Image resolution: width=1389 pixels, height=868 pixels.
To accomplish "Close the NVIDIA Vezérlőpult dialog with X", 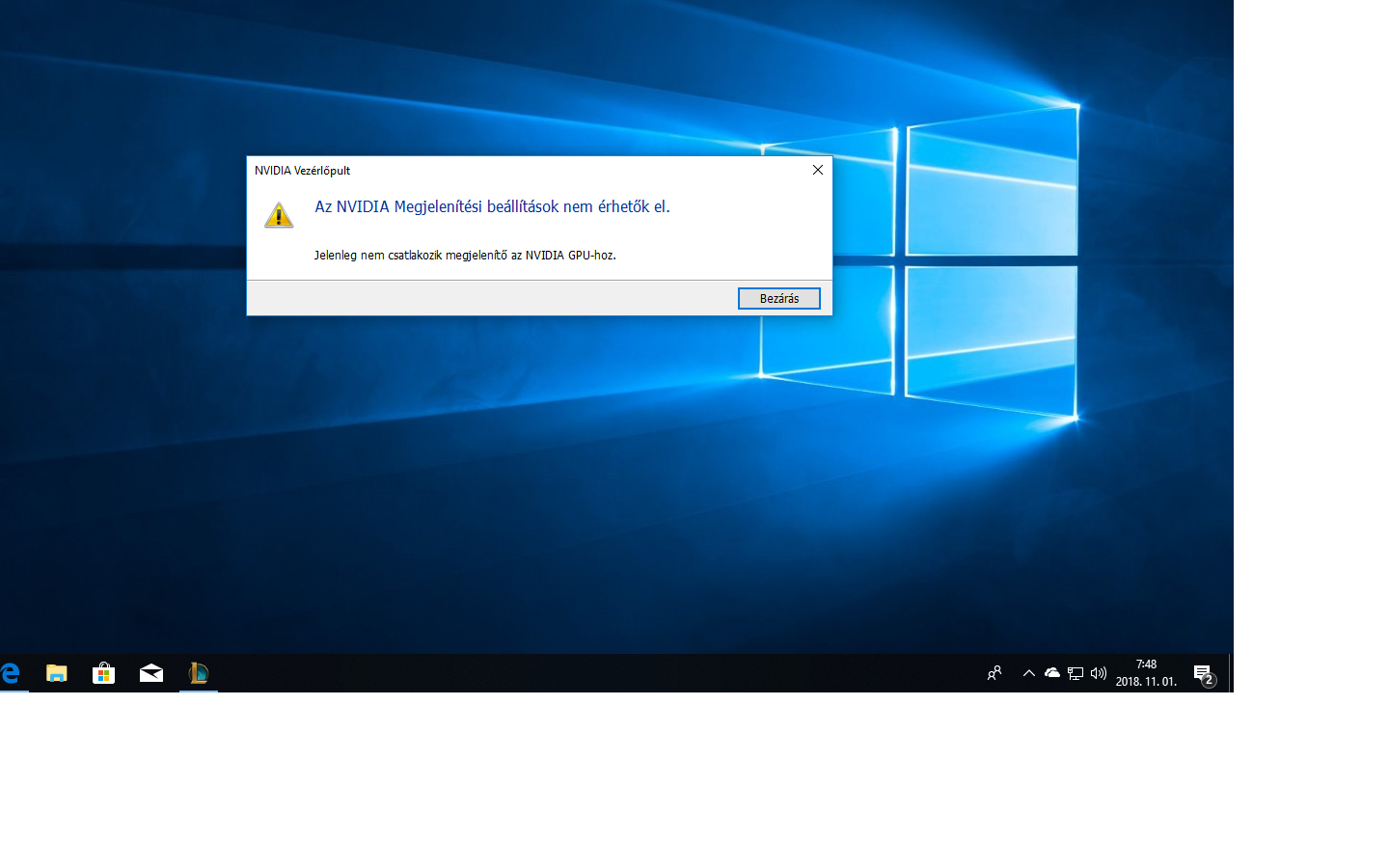I will pos(817,170).
